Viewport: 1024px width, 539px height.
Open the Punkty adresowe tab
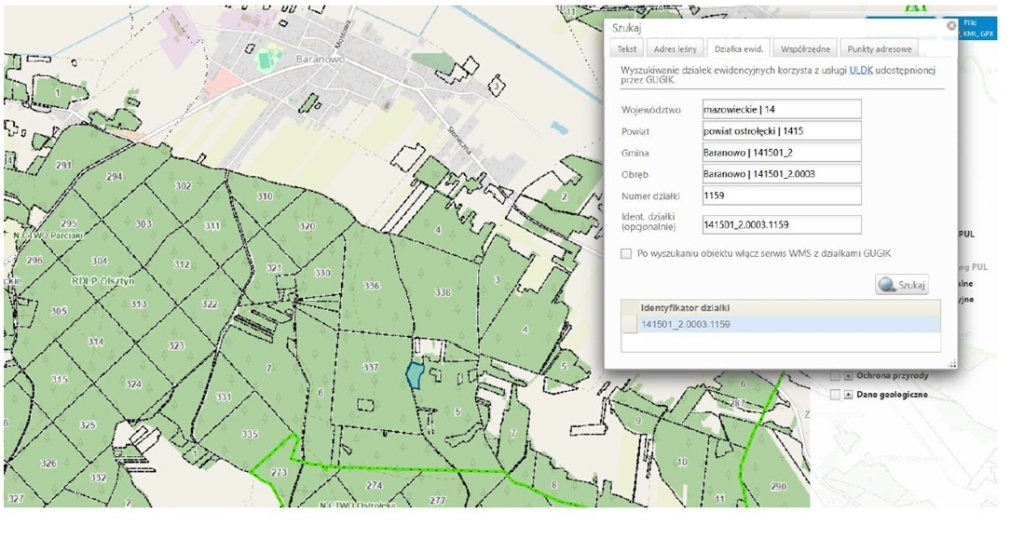[879, 49]
